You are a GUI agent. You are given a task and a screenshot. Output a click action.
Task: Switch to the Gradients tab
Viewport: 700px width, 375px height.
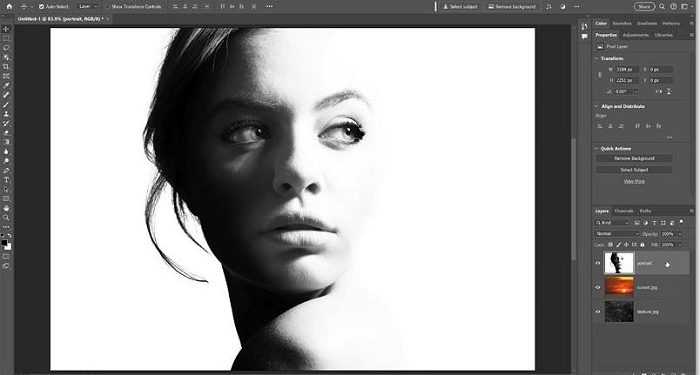(647, 23)
